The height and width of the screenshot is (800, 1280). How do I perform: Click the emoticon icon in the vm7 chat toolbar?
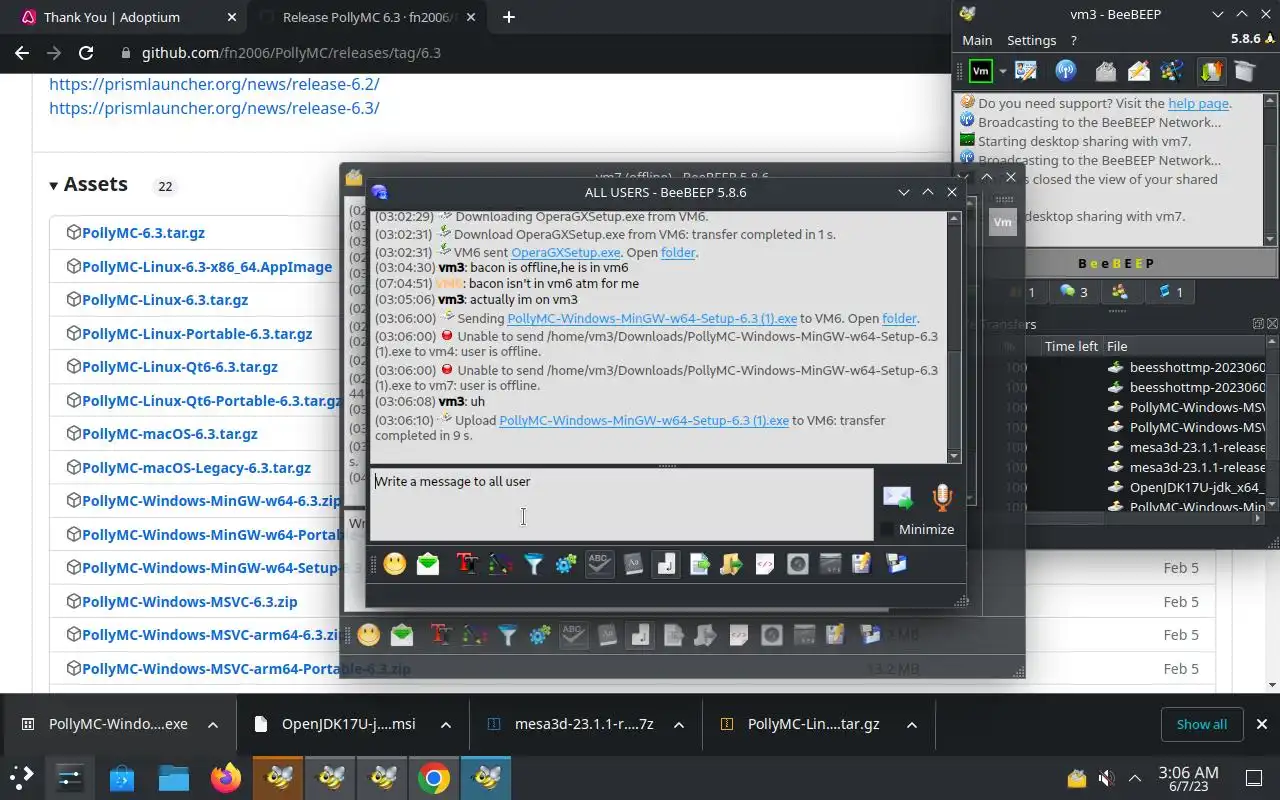(369, 635)
